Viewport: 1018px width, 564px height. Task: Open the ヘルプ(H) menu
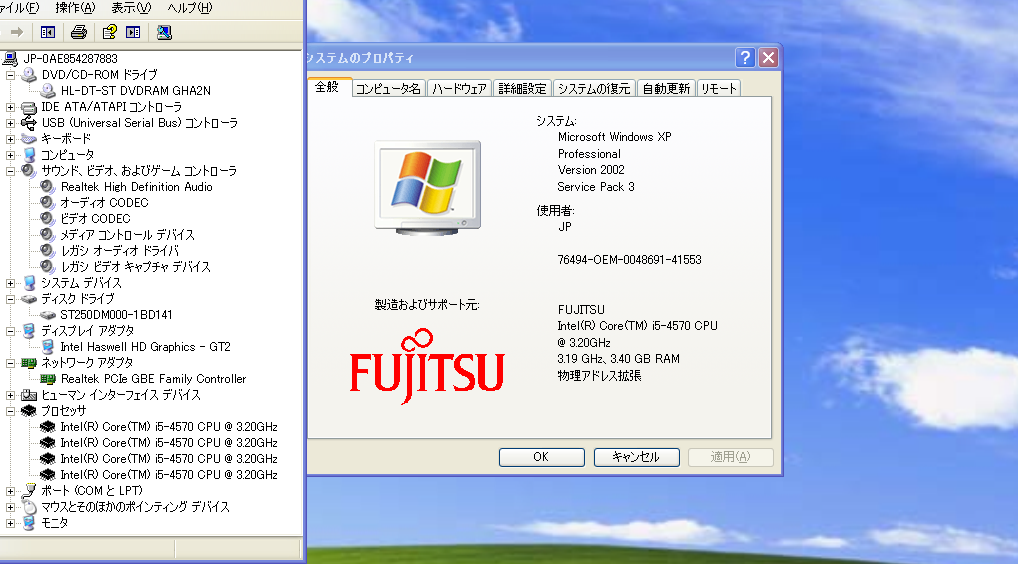(x=190, y=8)
